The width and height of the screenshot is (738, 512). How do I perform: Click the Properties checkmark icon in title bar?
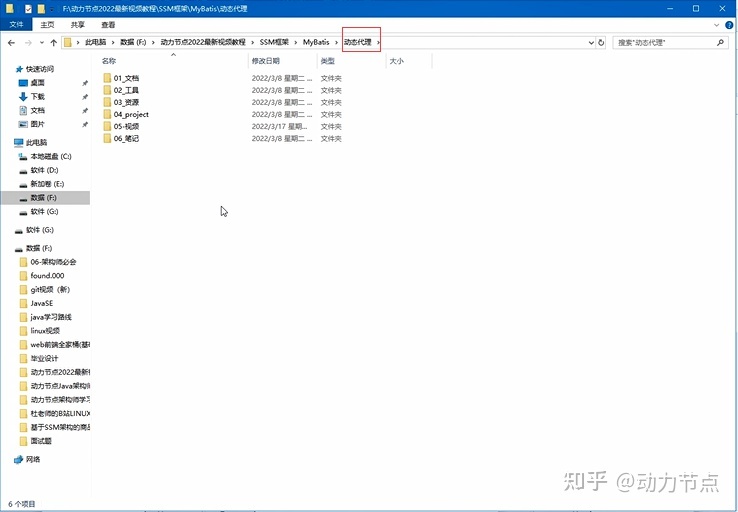coord(28,8)
